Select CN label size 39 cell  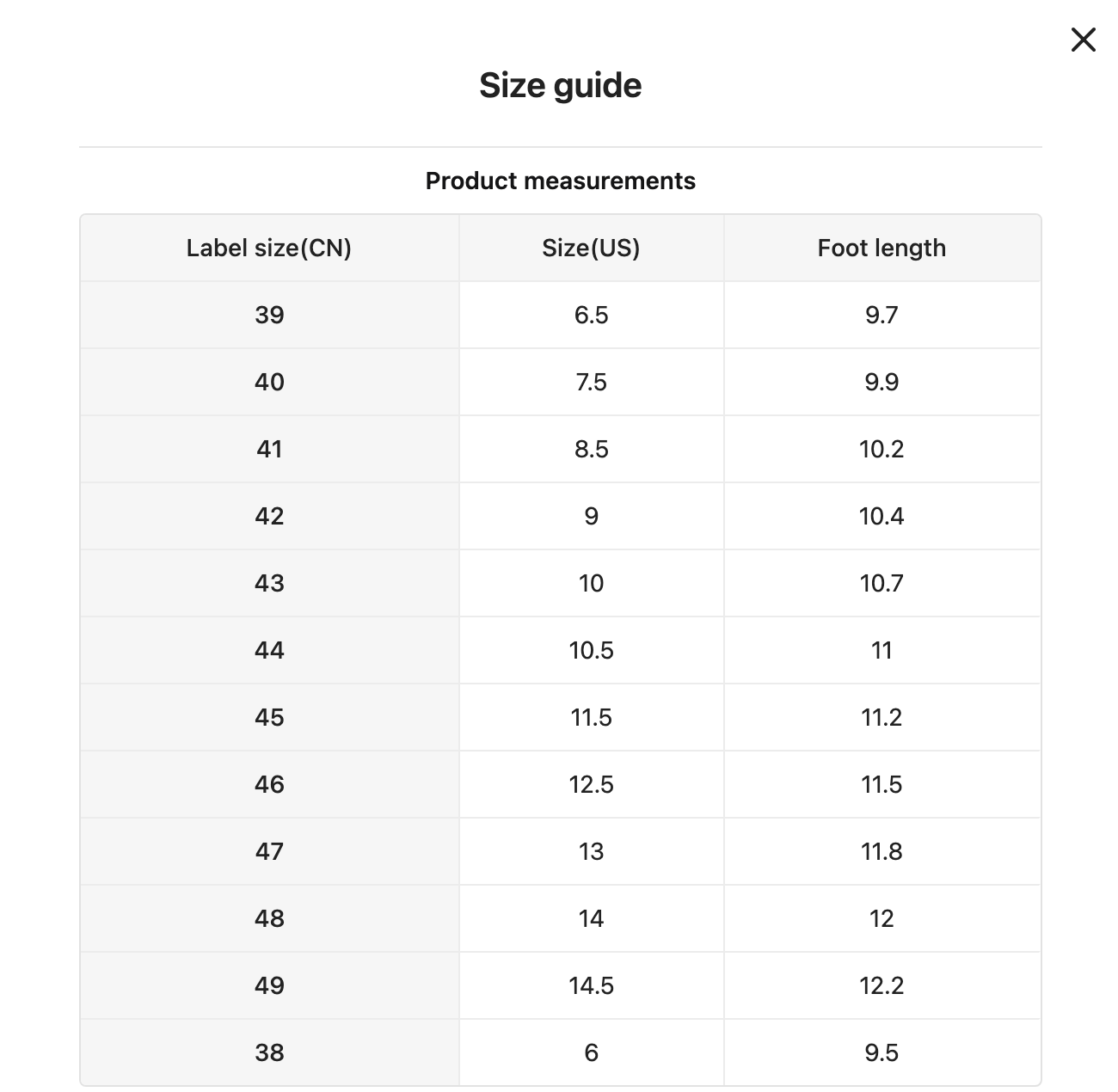coord(269,315)
